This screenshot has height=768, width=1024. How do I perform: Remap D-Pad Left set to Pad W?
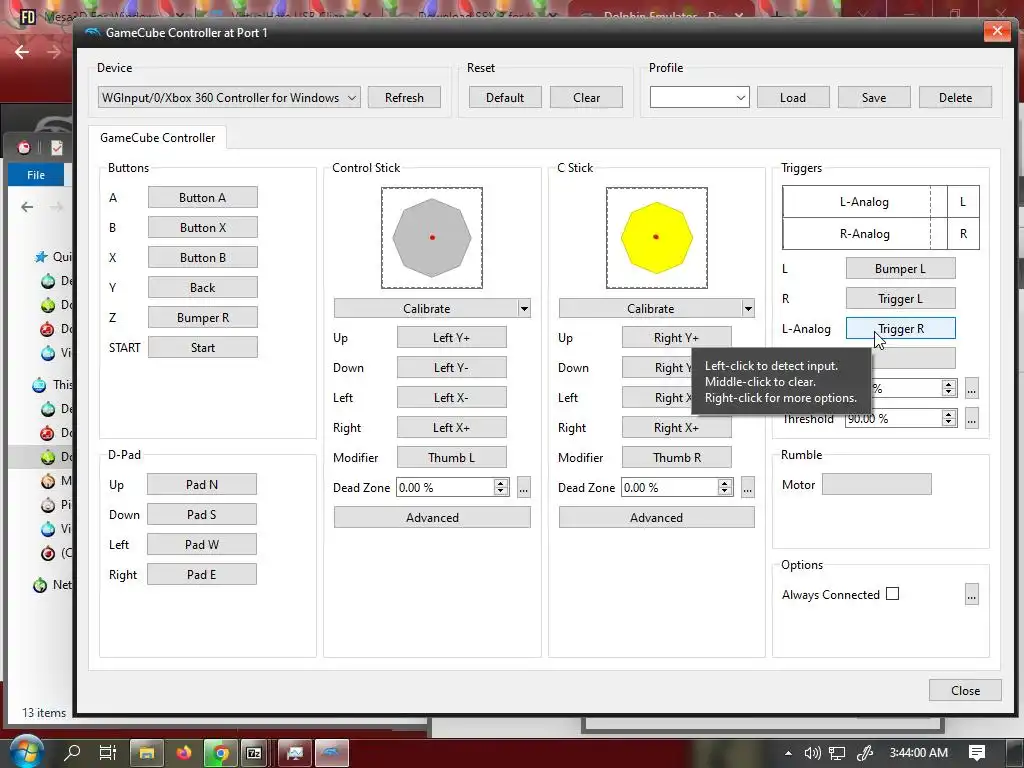point(201,545)
